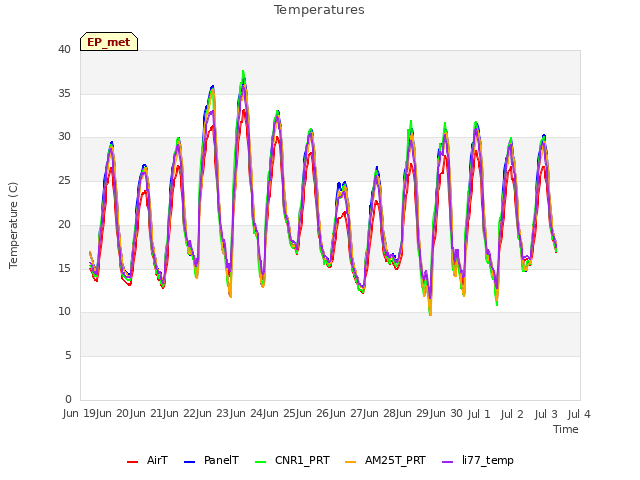Click the 10 y-axis tick label
Image resolution: width=640 pixels, height=480 pixels.
64,312
